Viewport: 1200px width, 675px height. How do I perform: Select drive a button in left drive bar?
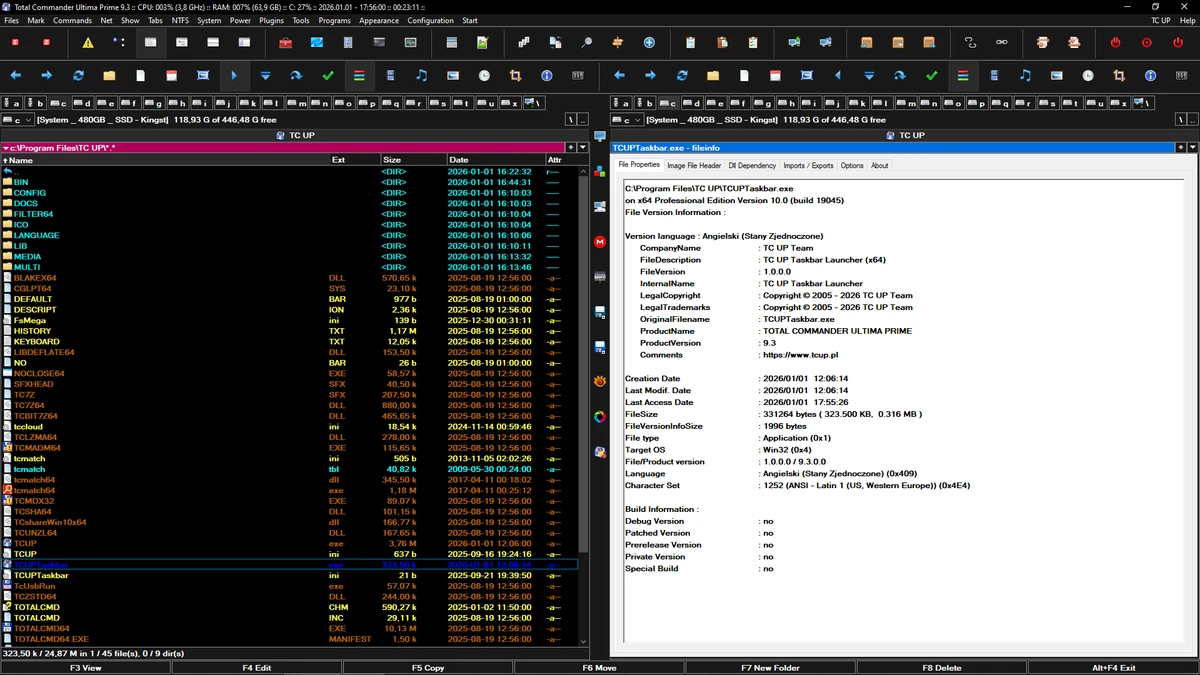coord(10,103)
